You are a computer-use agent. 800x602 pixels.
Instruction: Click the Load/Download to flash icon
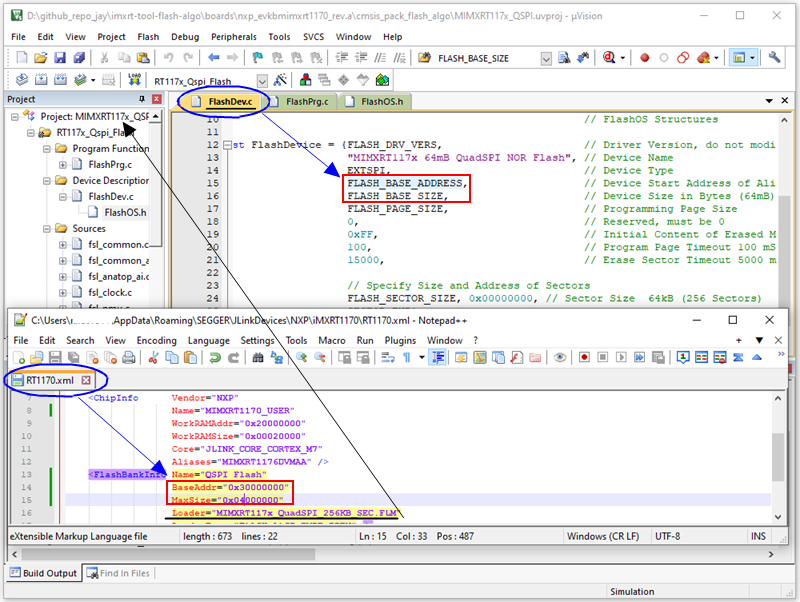pos(134,80)
